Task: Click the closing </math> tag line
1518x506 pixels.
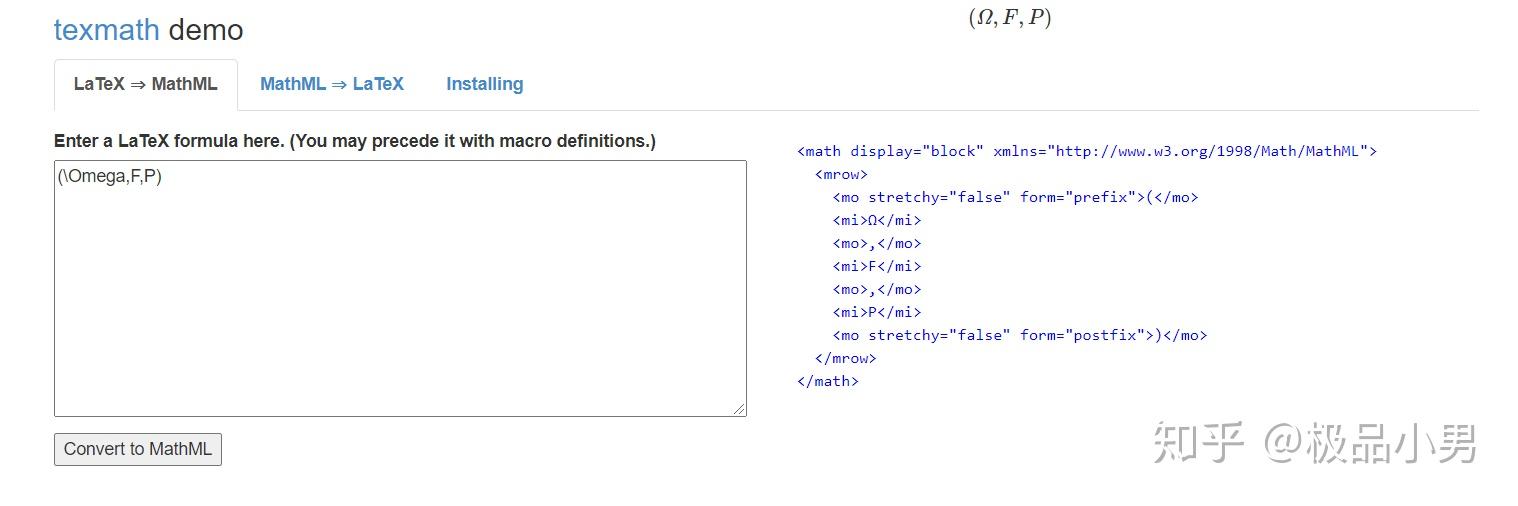Action: [x=828, y=381]
